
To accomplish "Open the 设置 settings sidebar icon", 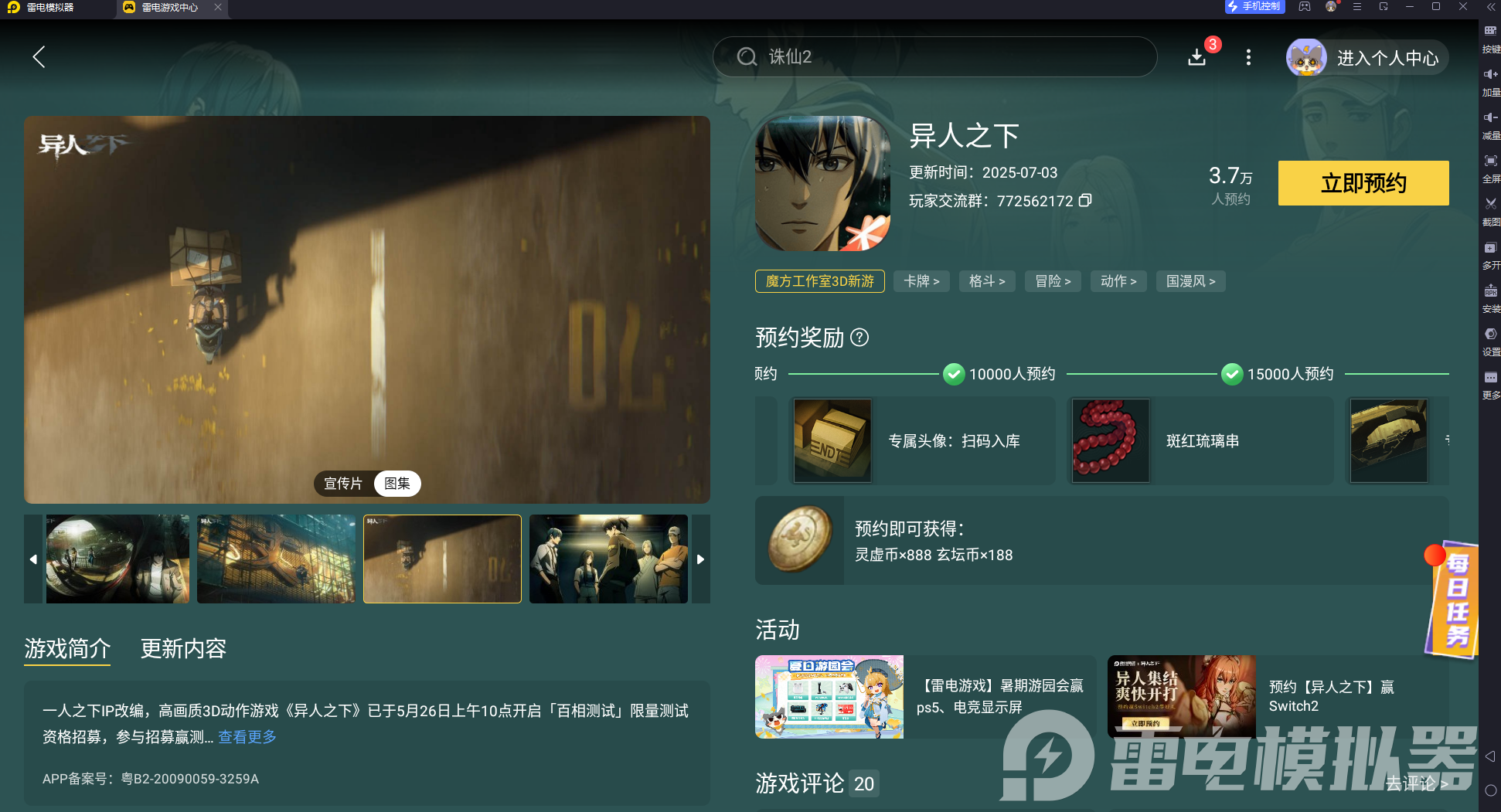I will 1491,341.
